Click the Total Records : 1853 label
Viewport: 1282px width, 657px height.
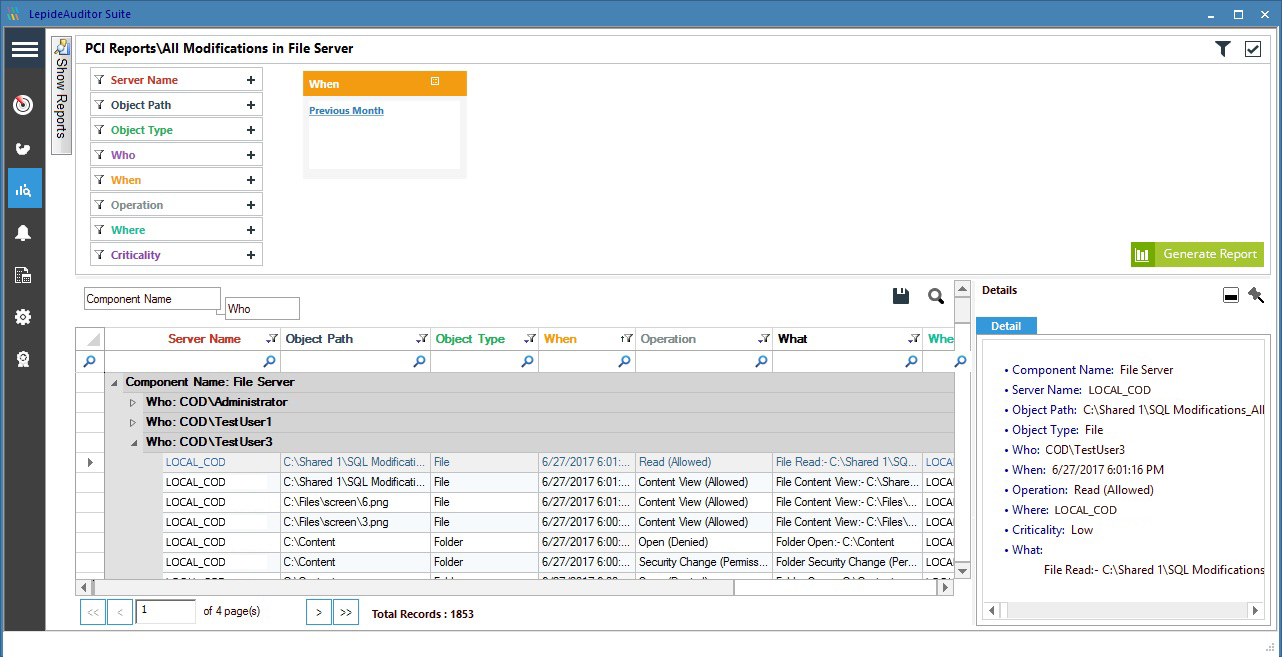[422, 613]
